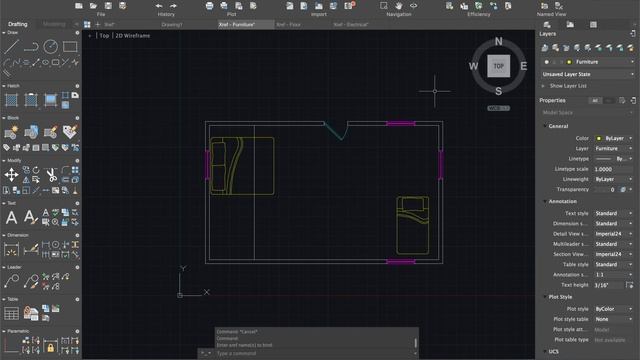Switch to the Modeling workspace tab
640x360 pixels.
point(54,24)
